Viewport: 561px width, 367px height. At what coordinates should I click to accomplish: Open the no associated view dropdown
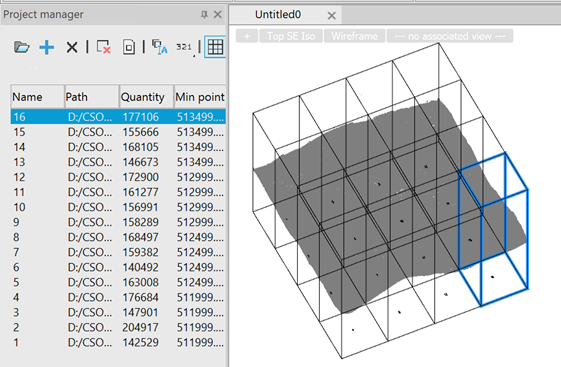tap(450, 36)
